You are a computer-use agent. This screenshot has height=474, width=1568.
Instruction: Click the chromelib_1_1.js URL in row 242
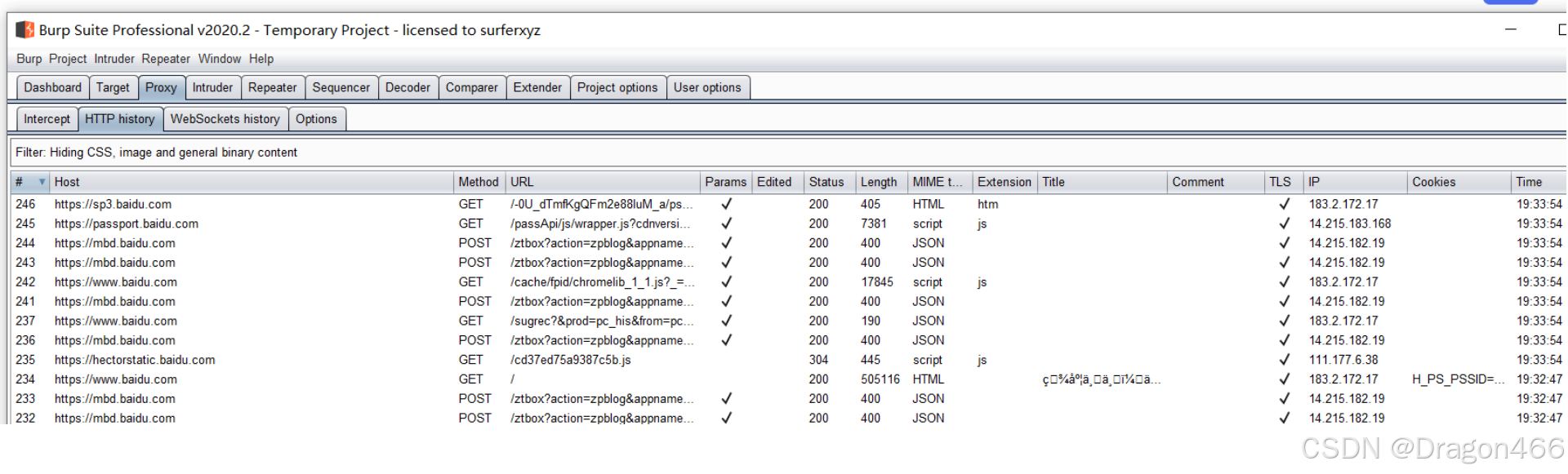(603, 282)
